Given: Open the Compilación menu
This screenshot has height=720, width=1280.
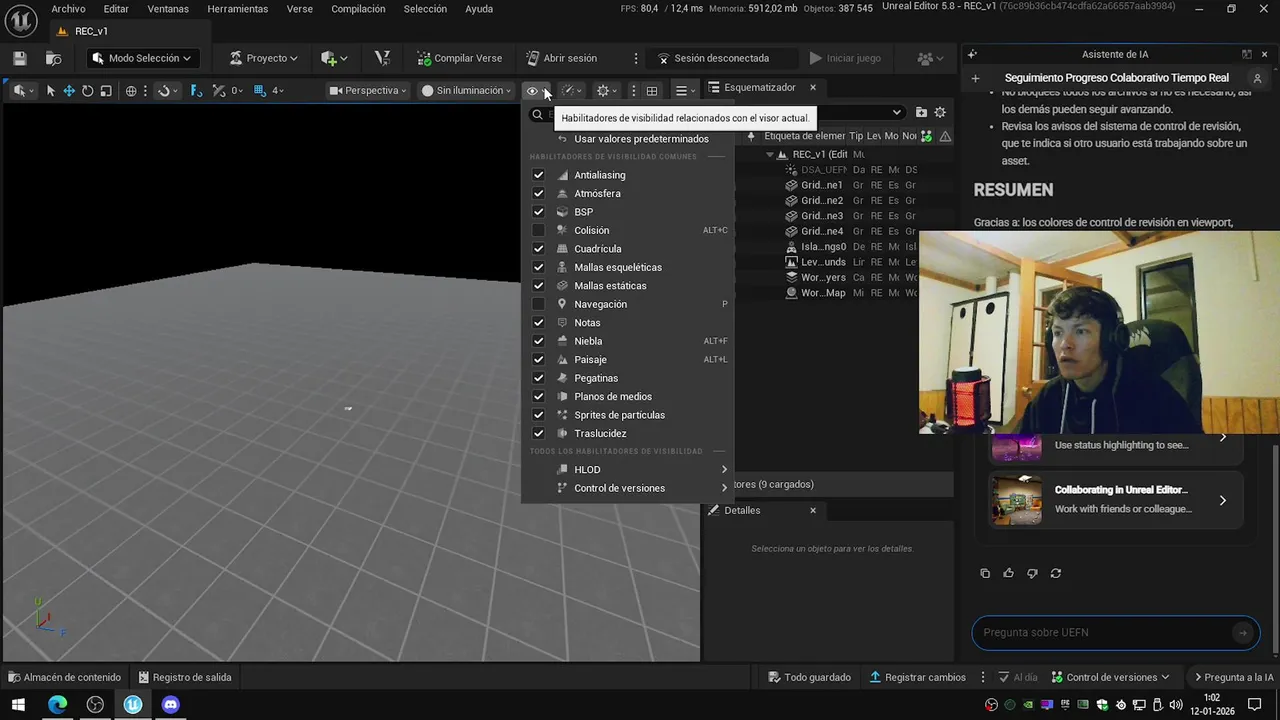Looking at the screenshot, I should [358, 9].
